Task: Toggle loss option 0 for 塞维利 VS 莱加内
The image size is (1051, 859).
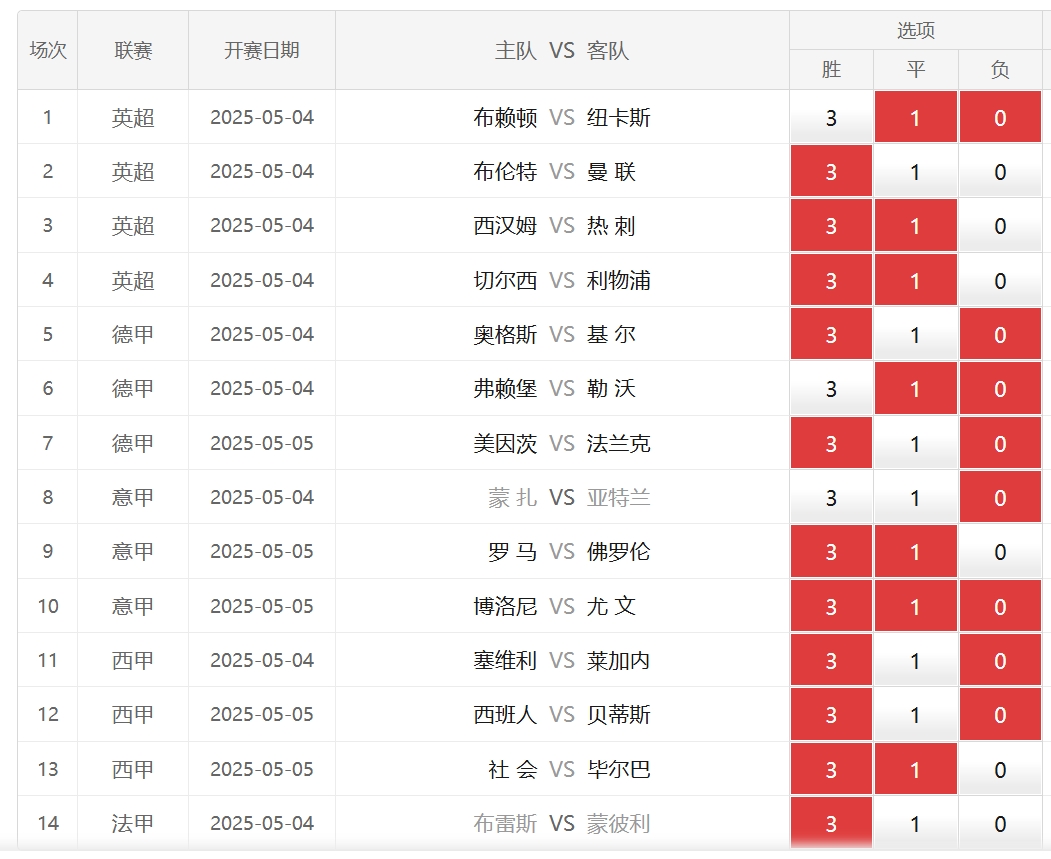Action: (x=1000, y=660)
